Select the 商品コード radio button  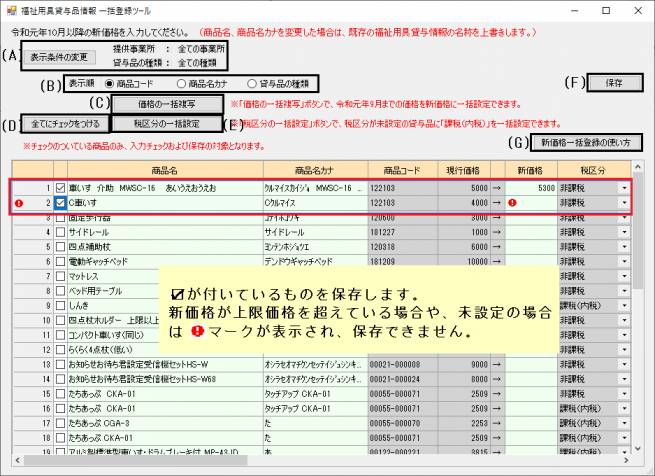point(109,84)
